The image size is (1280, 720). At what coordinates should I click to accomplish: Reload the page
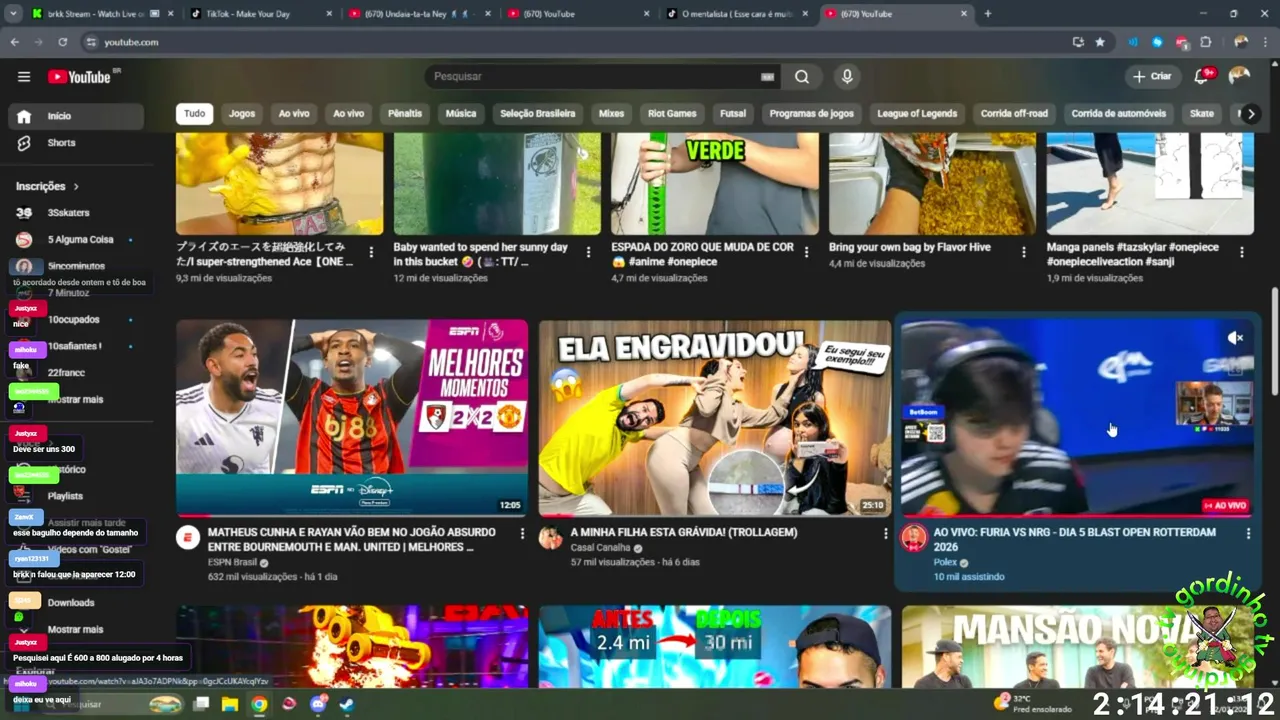pos(62,42)
